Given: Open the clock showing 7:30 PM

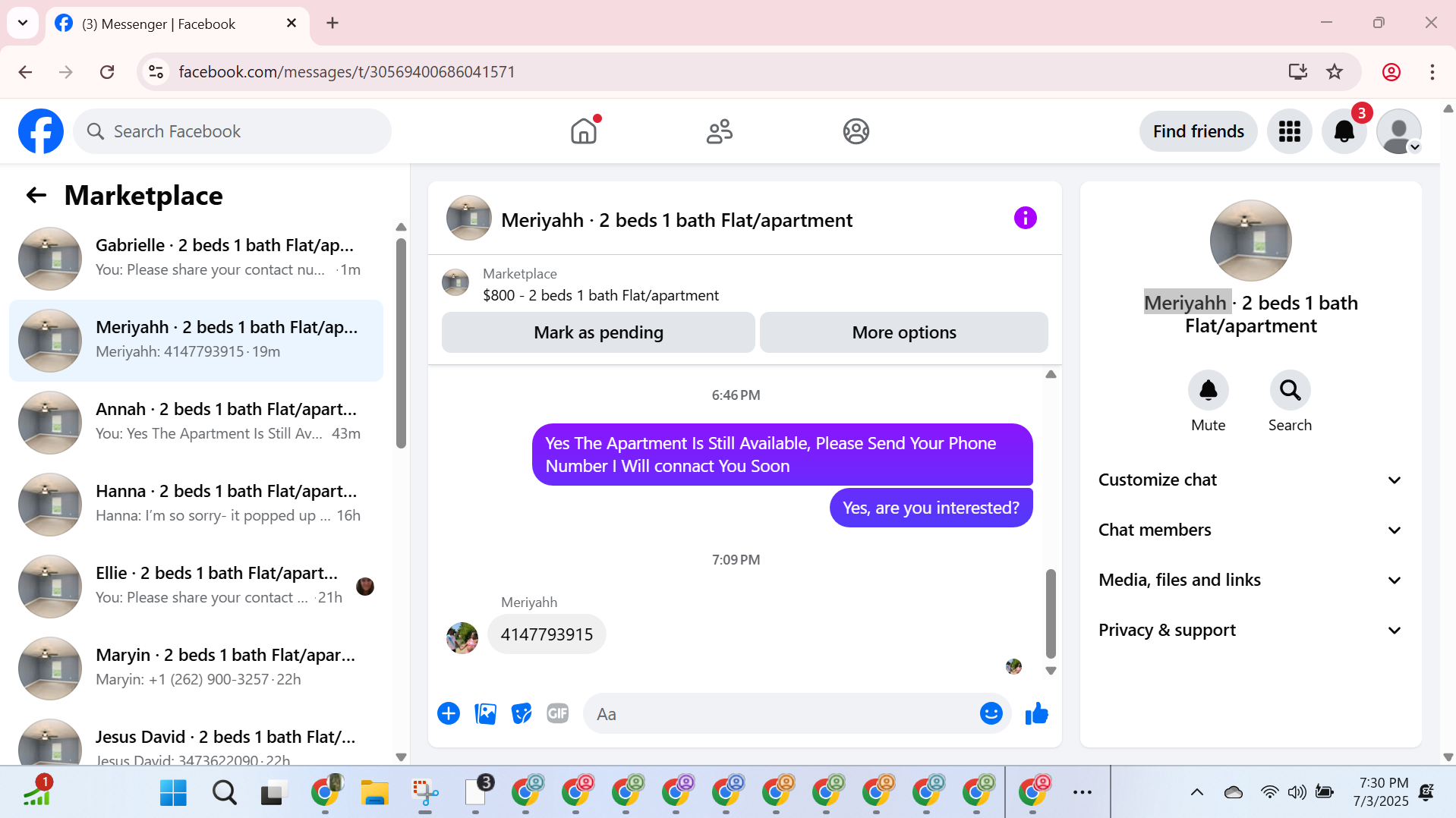Looking at the screenshot, I should pyautogui.click(x=1380, y=791).
